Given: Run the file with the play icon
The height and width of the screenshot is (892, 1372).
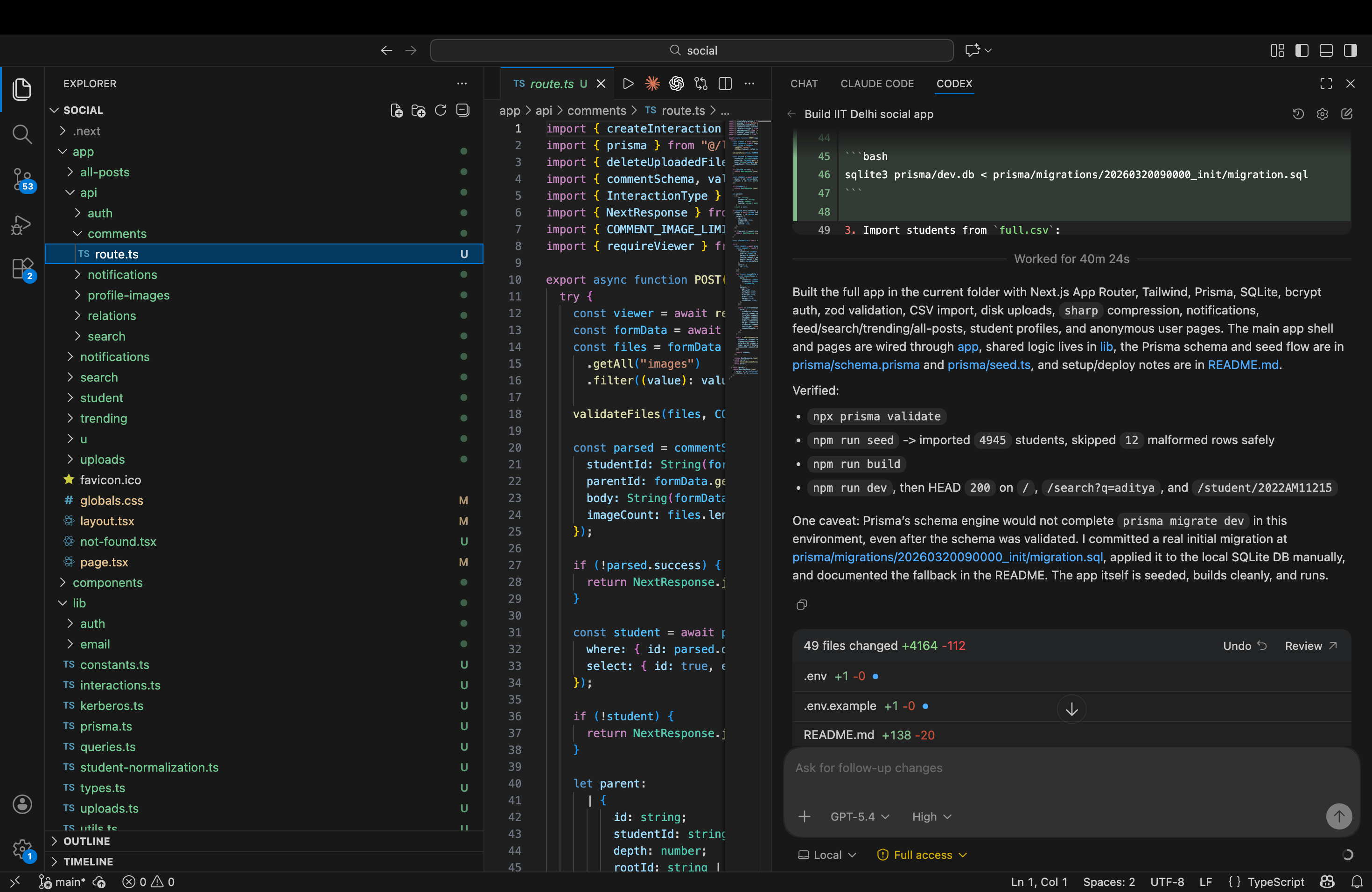Looking at the screenshot, I should 628,84.
